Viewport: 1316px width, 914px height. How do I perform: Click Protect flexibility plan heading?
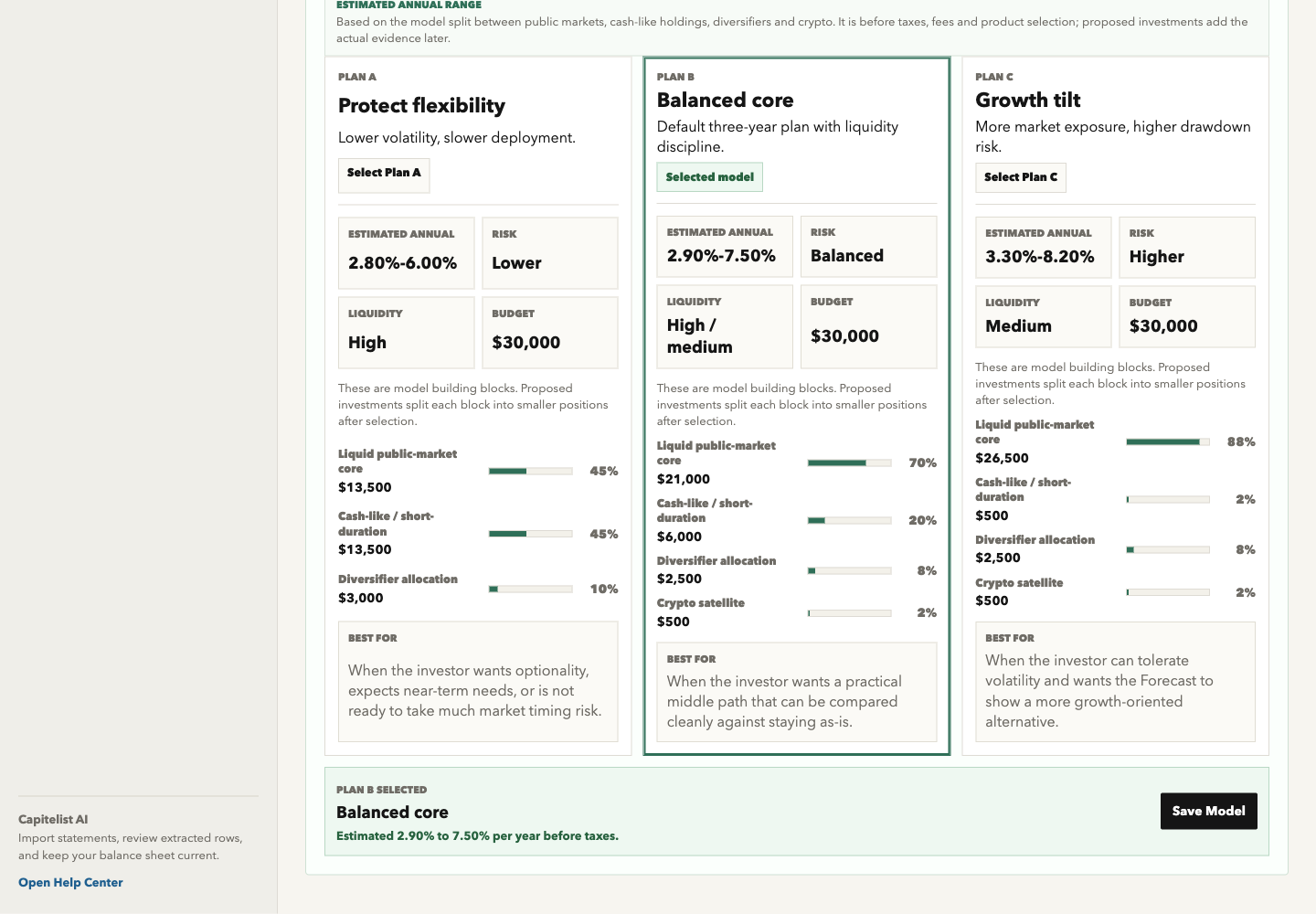click(421, 105)
